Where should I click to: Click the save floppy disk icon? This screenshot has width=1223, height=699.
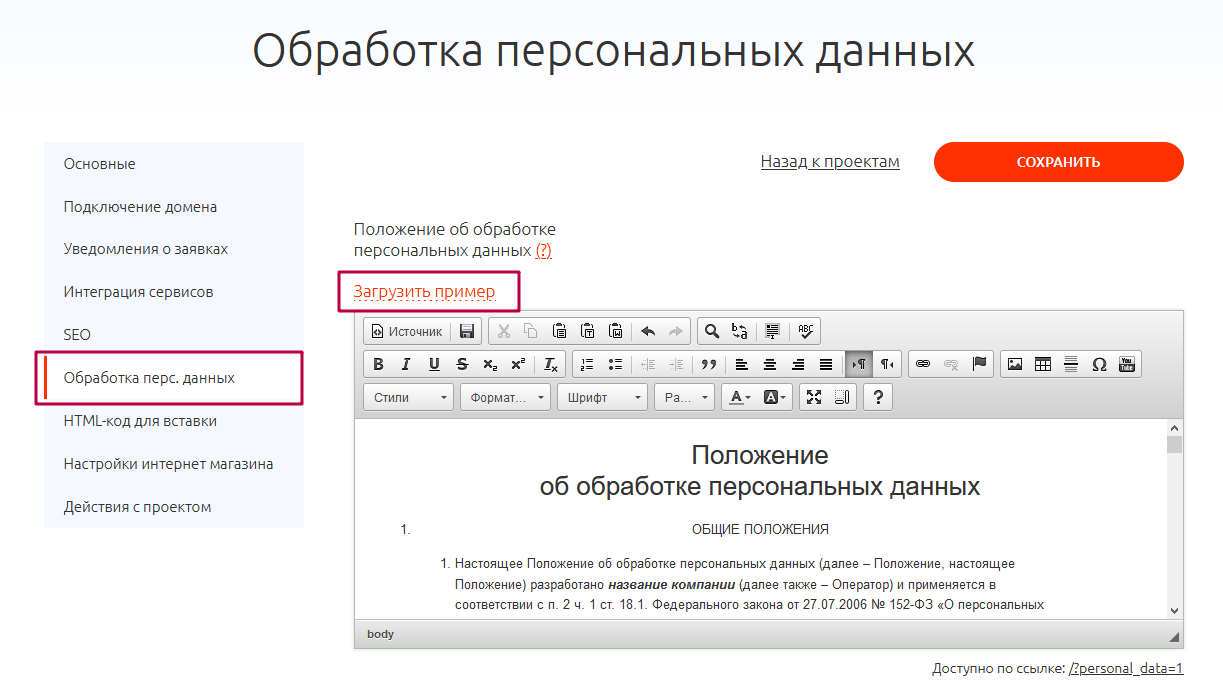[x=467, y=331]
